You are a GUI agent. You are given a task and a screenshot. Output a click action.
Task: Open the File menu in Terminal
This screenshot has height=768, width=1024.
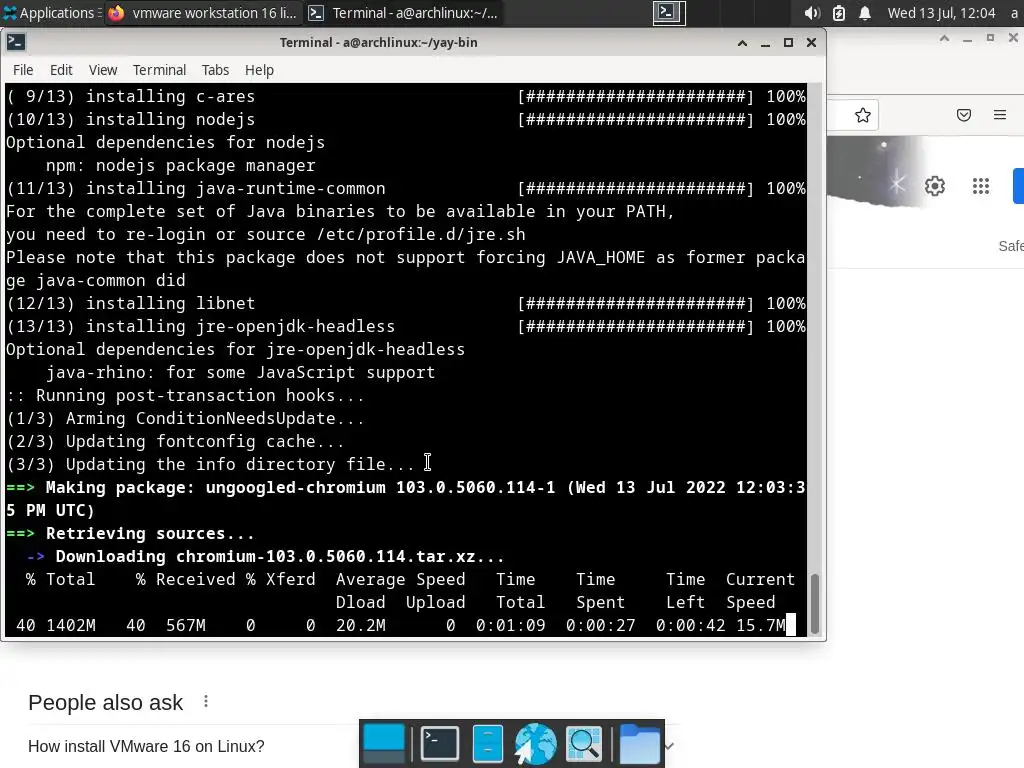(23, 70)
